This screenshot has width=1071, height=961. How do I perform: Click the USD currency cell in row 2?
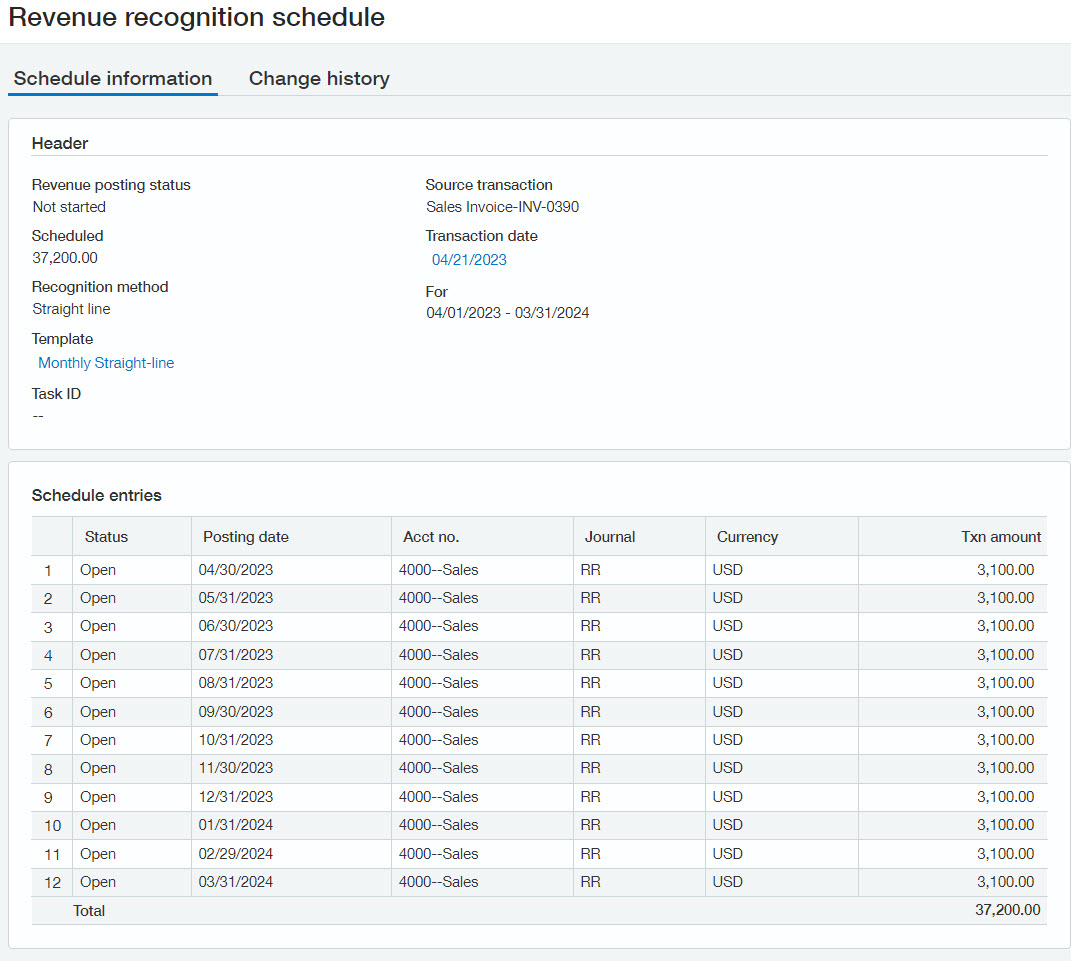pos(728,598)
